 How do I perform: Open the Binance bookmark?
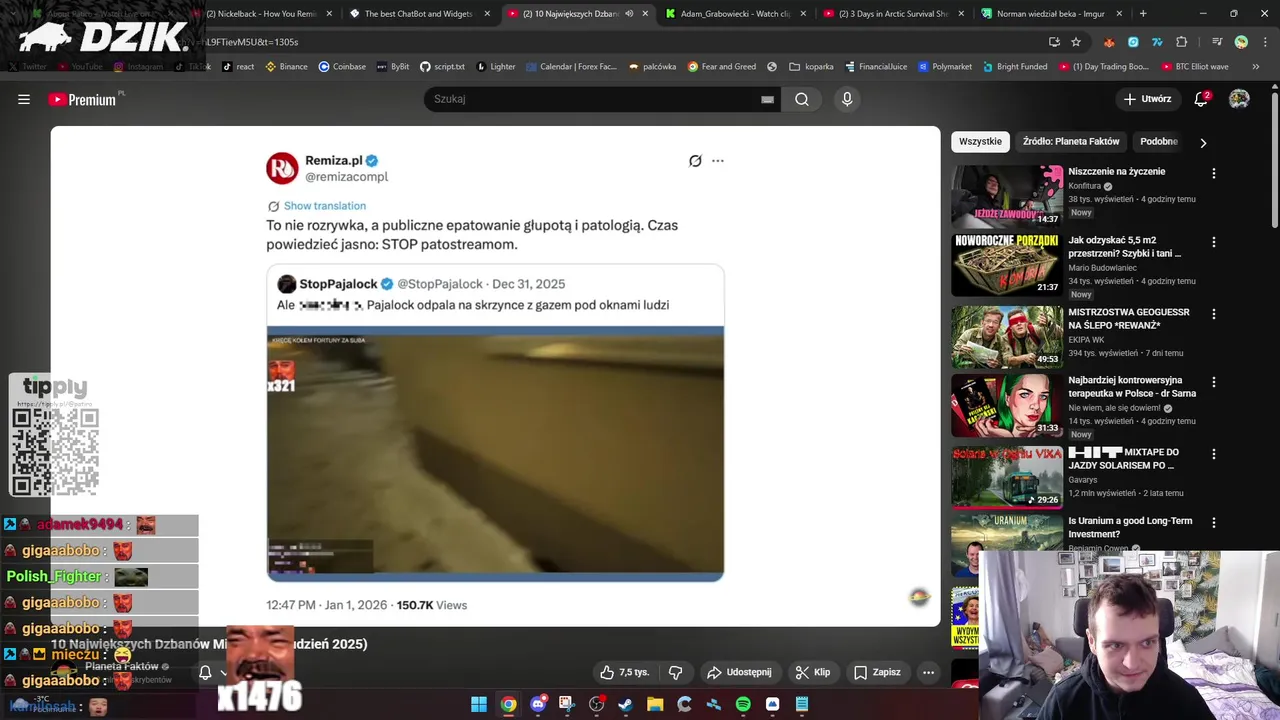point(286,66)
